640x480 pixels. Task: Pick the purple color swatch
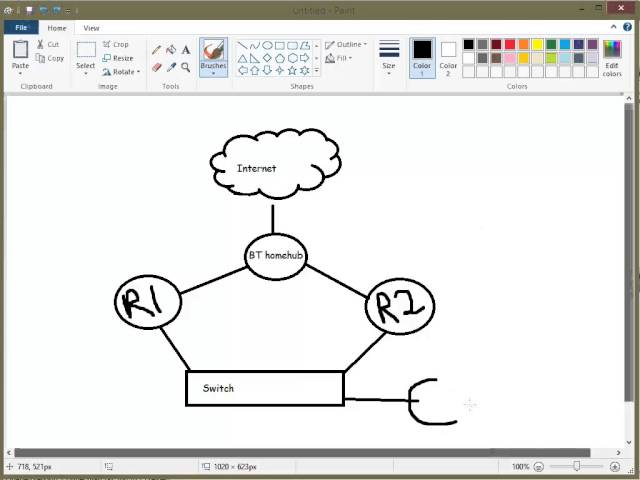coord(593,44)
